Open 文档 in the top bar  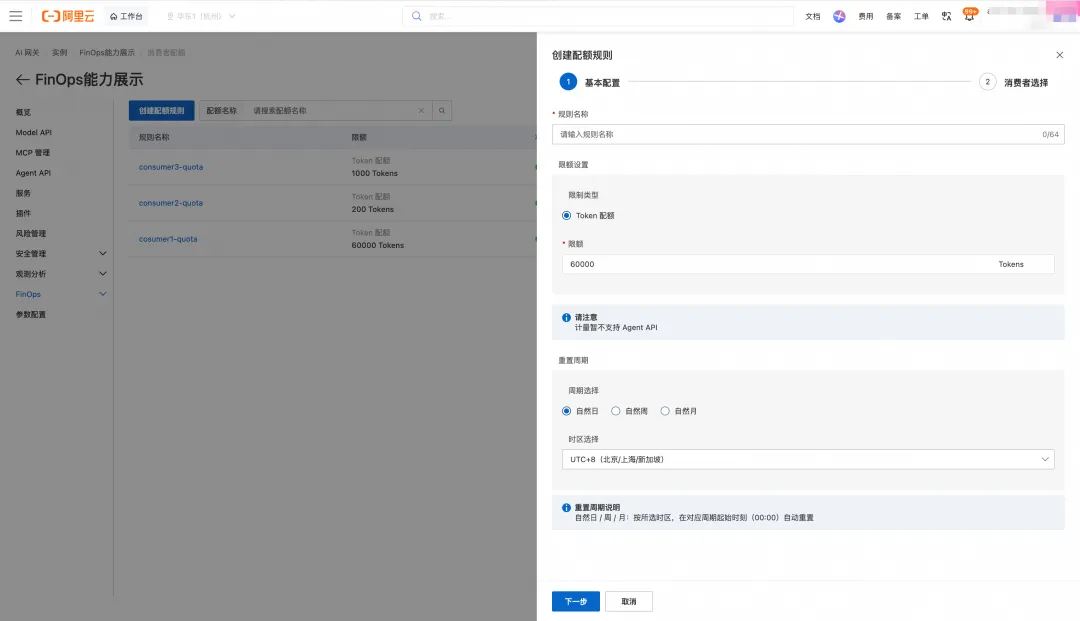pos(813,16)
